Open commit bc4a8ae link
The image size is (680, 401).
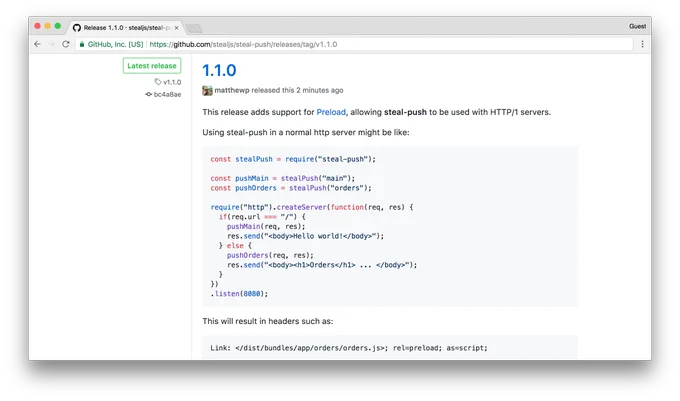point(167,94)
